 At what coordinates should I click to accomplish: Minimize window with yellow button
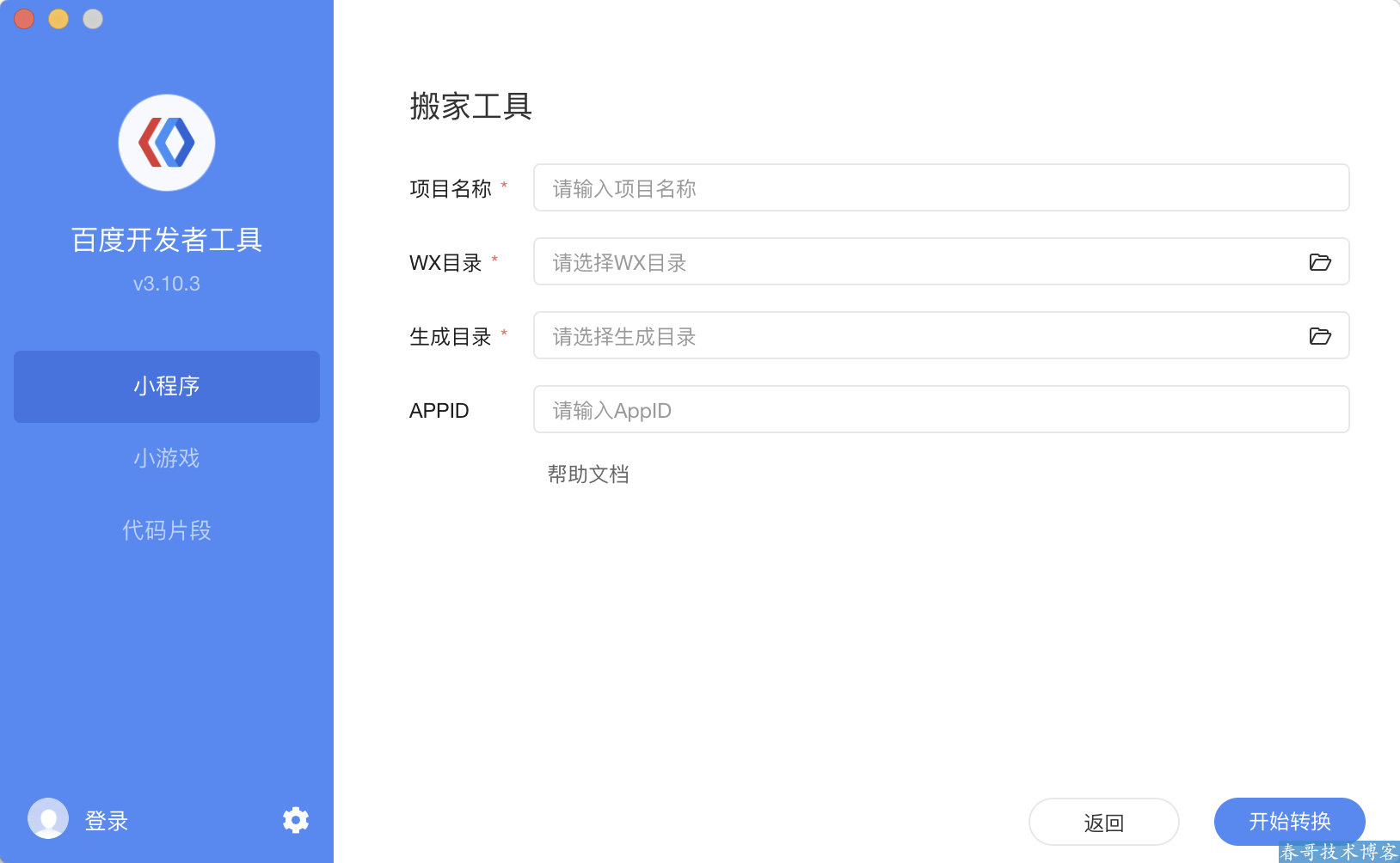tap(58, 19)
